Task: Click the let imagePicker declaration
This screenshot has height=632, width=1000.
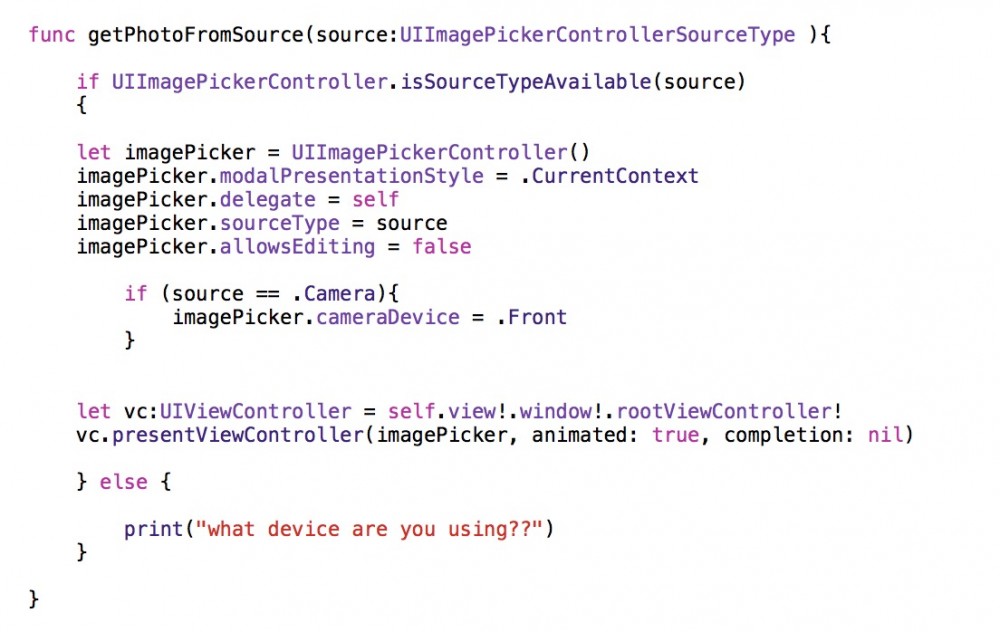Action: [x=166, y=152]
